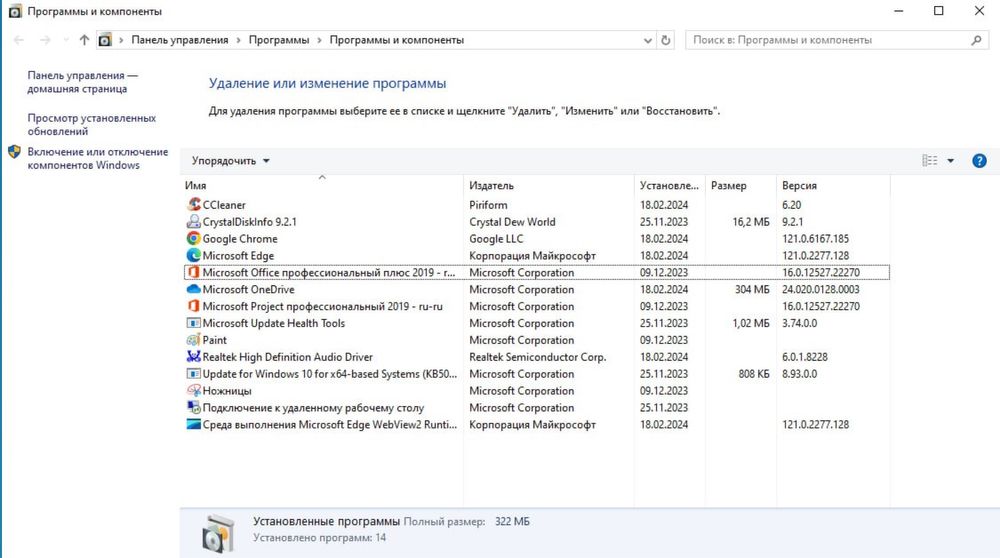Click the back navigation arrow
The width and height of the screenshot is (1000, 558).
18,40
